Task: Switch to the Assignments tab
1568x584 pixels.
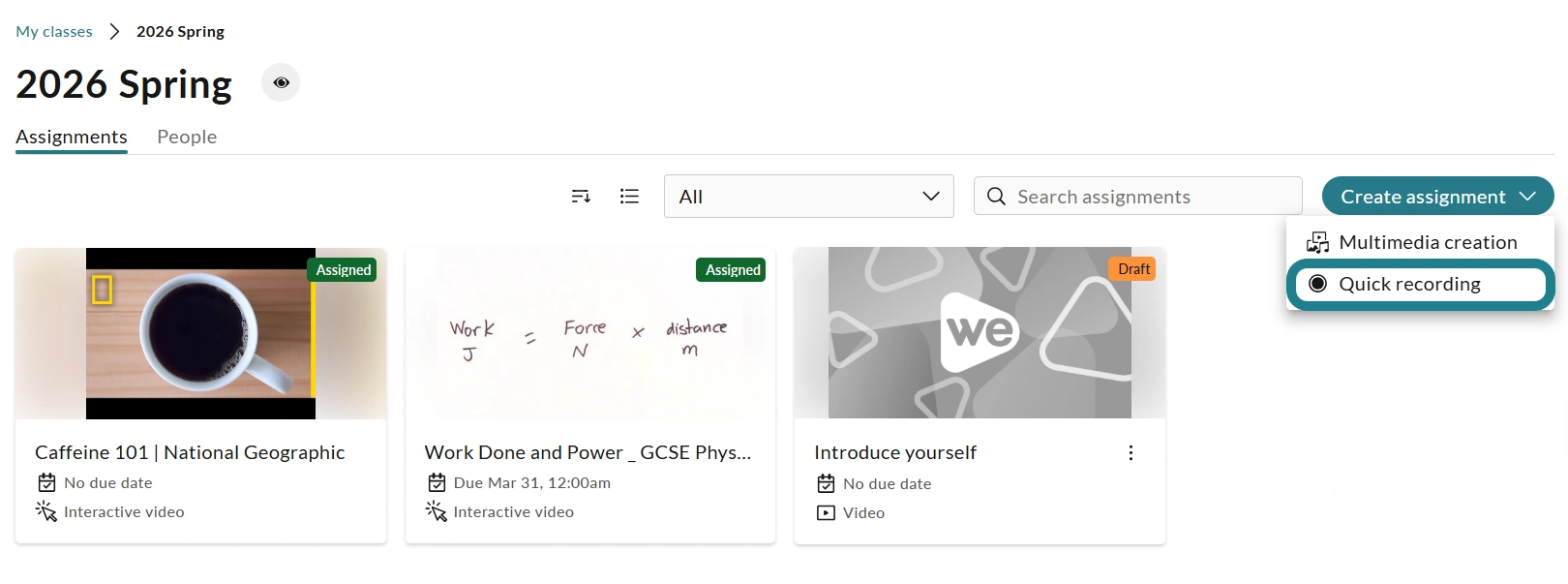Action: (72, 137)
